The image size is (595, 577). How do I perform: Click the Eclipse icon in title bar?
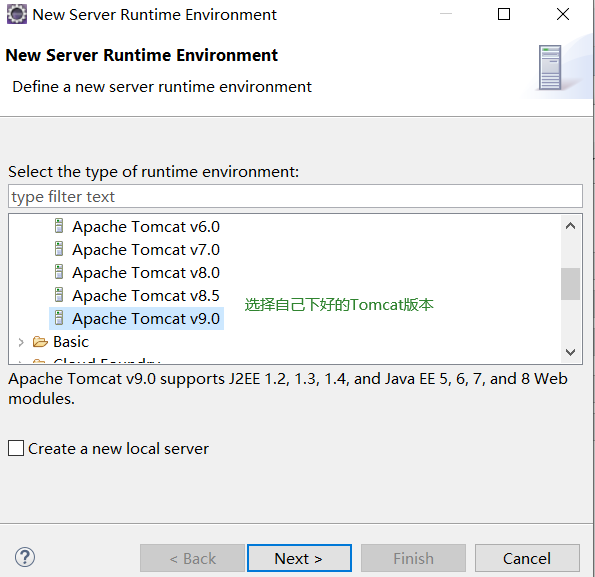(17, 14)
